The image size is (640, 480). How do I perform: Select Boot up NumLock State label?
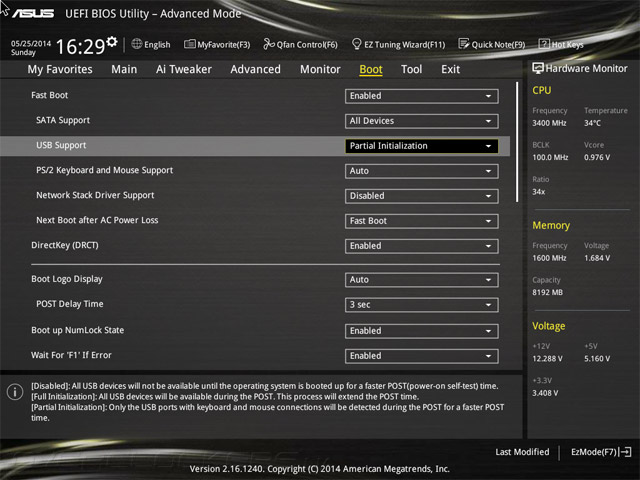(x=78, y=330)
